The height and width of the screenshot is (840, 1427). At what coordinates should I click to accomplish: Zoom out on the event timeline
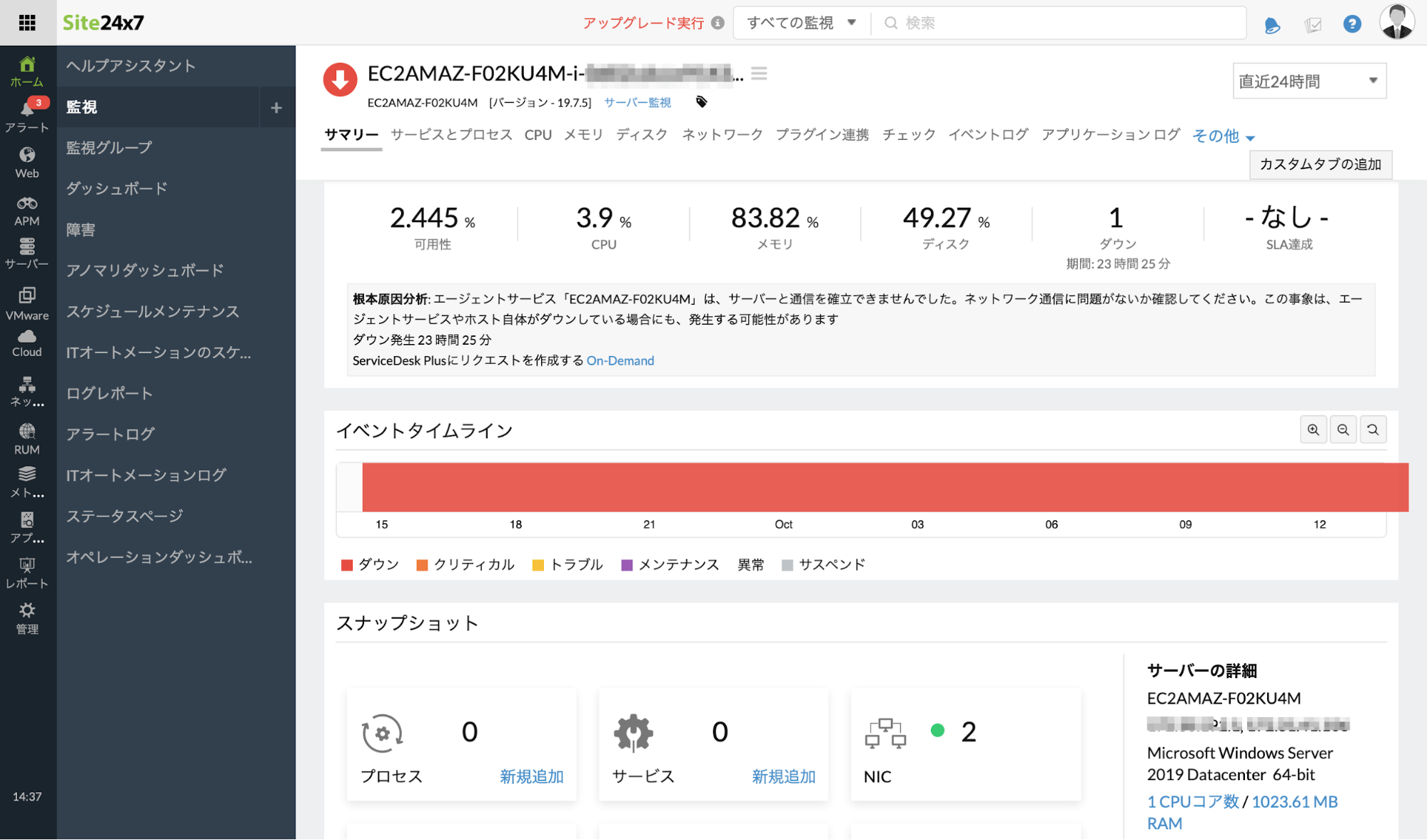1343,430
